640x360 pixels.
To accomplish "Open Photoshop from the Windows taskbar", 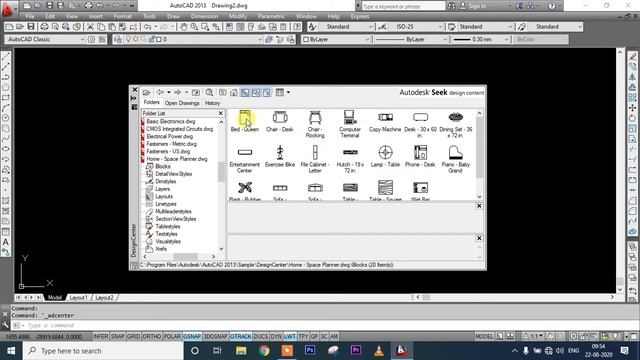I will [x=310, y=351].
